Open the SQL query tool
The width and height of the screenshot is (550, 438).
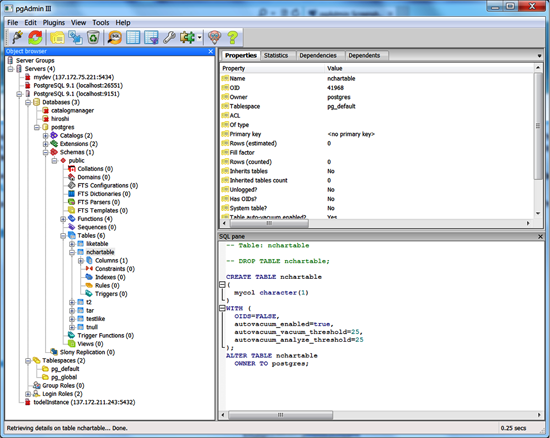click(115, 37)
